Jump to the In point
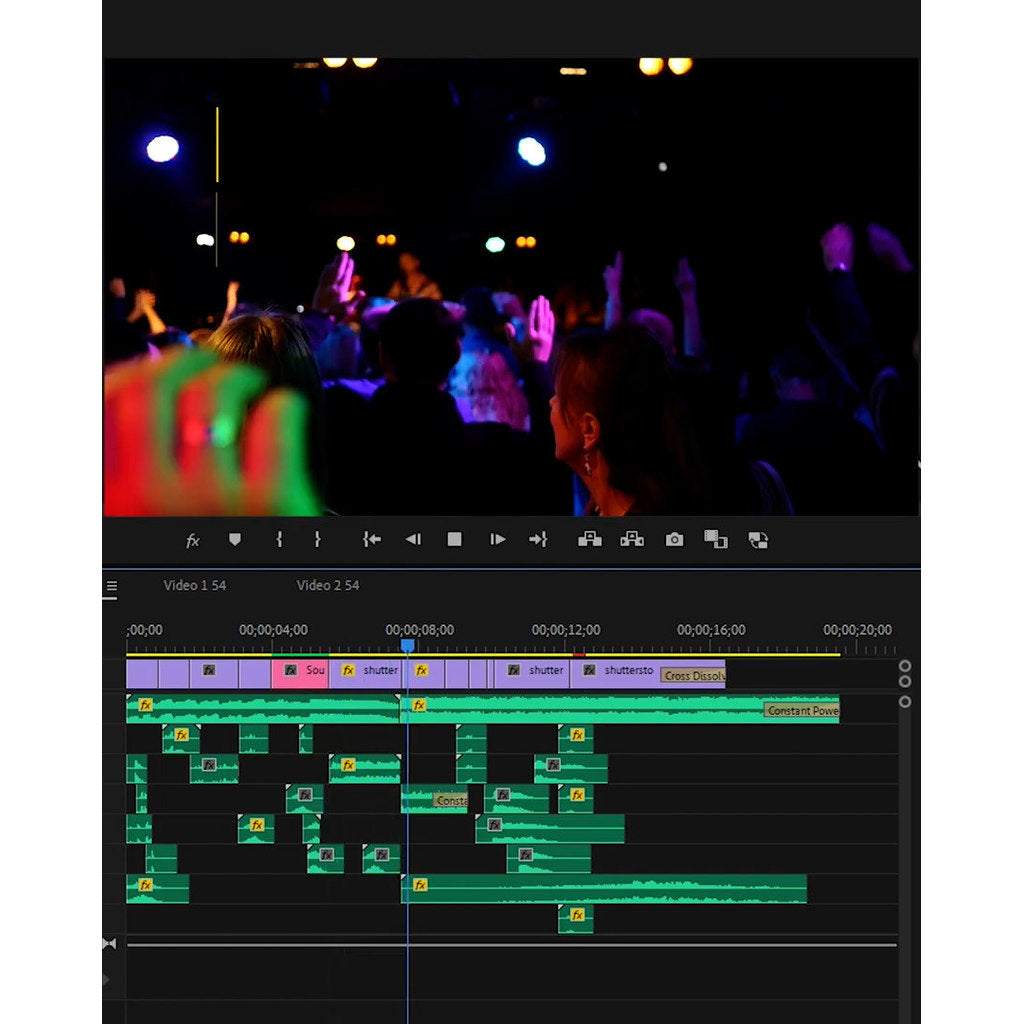 coord(372,539)
